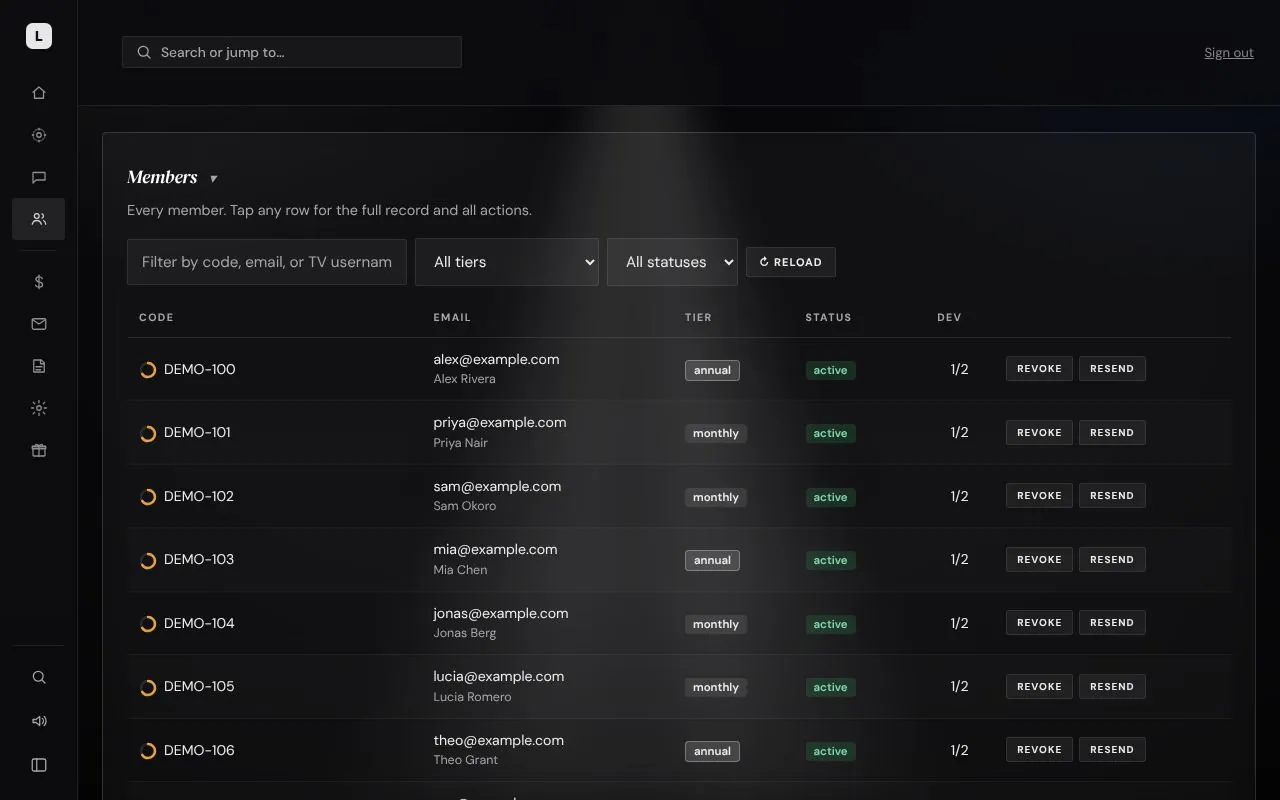
Task: Revoke access for DEMO-100
Action: tap(1039, 369)
